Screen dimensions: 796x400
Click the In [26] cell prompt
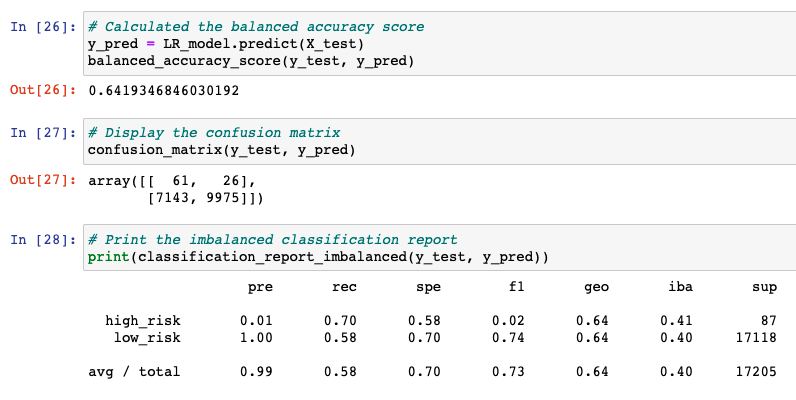point(43,27)
